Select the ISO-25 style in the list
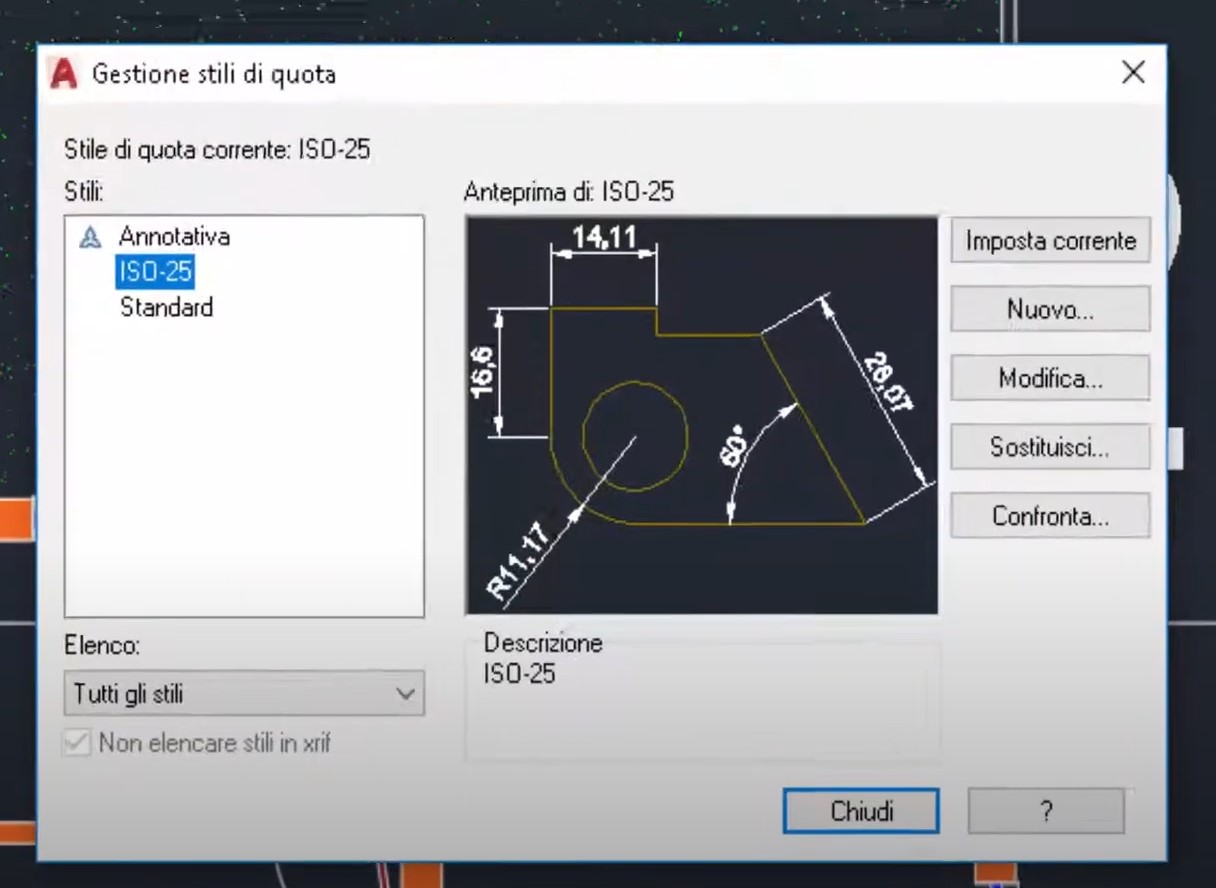The height and width of the screenshot is (888, 1216). click(155, 272)
